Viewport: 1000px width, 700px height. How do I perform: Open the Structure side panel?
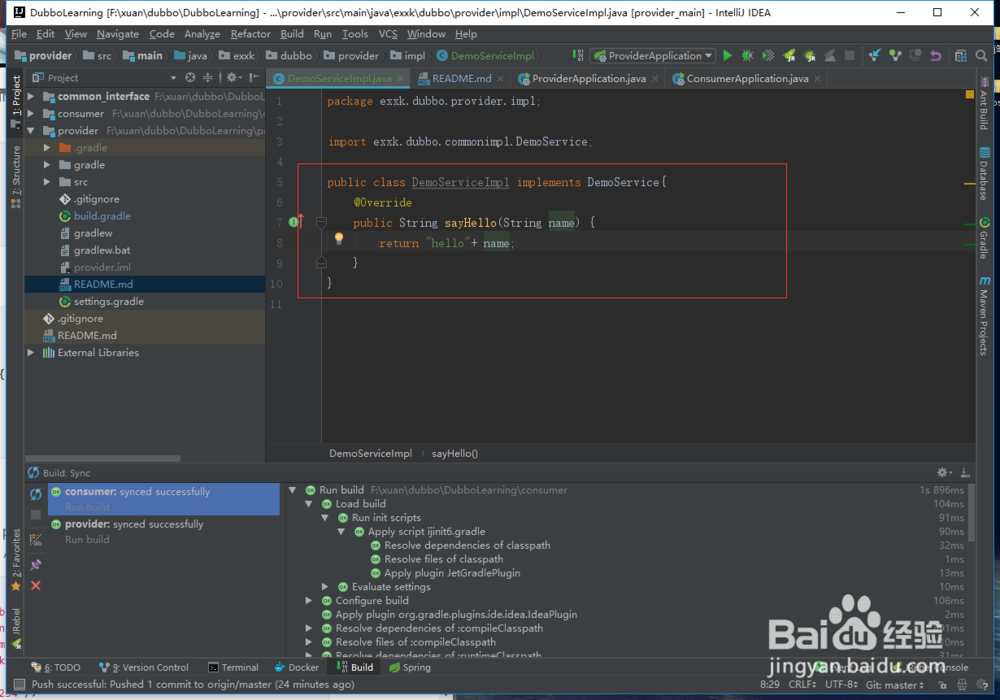[x=16, y=177]
